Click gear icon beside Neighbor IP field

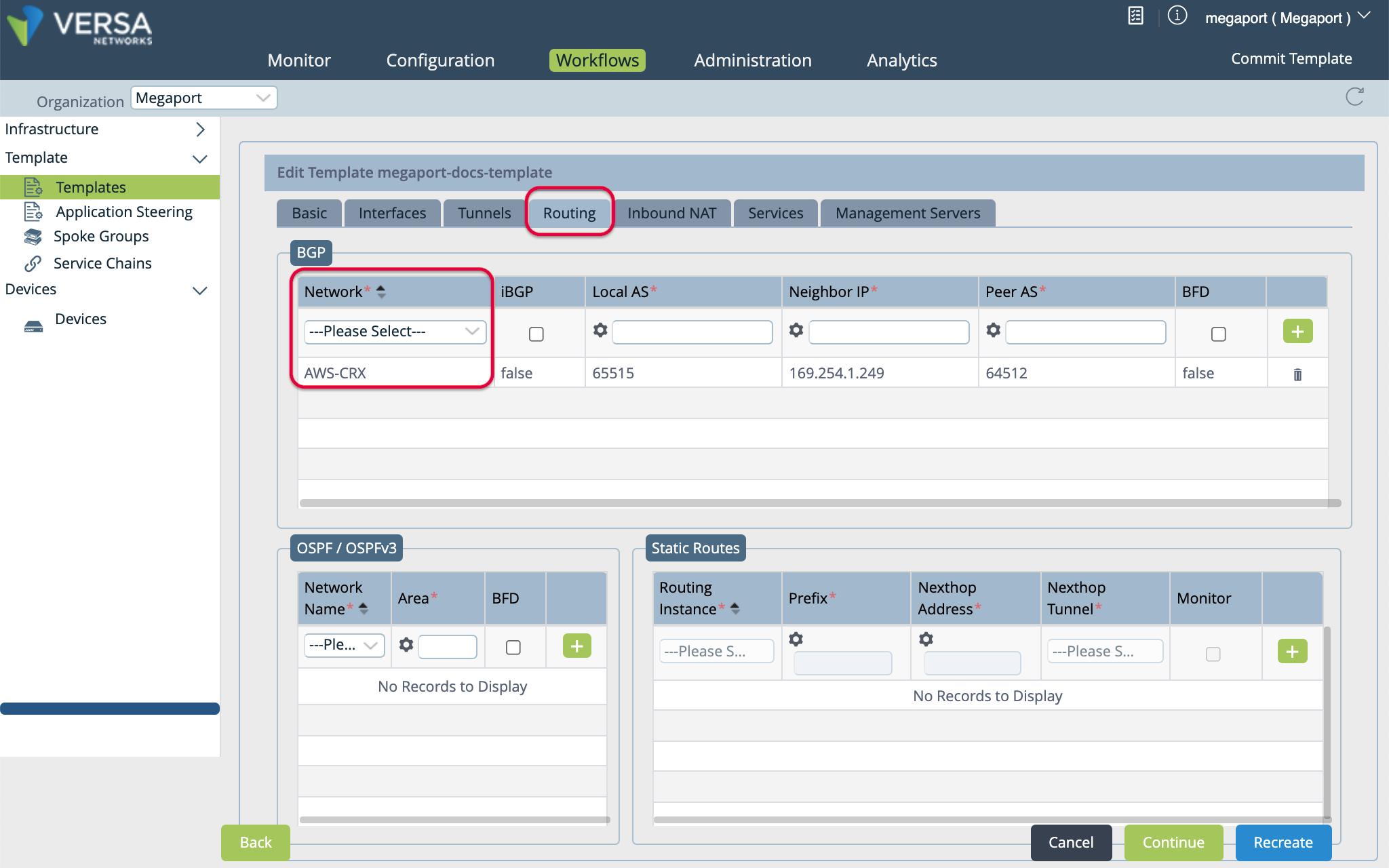[x=796, y=330]
